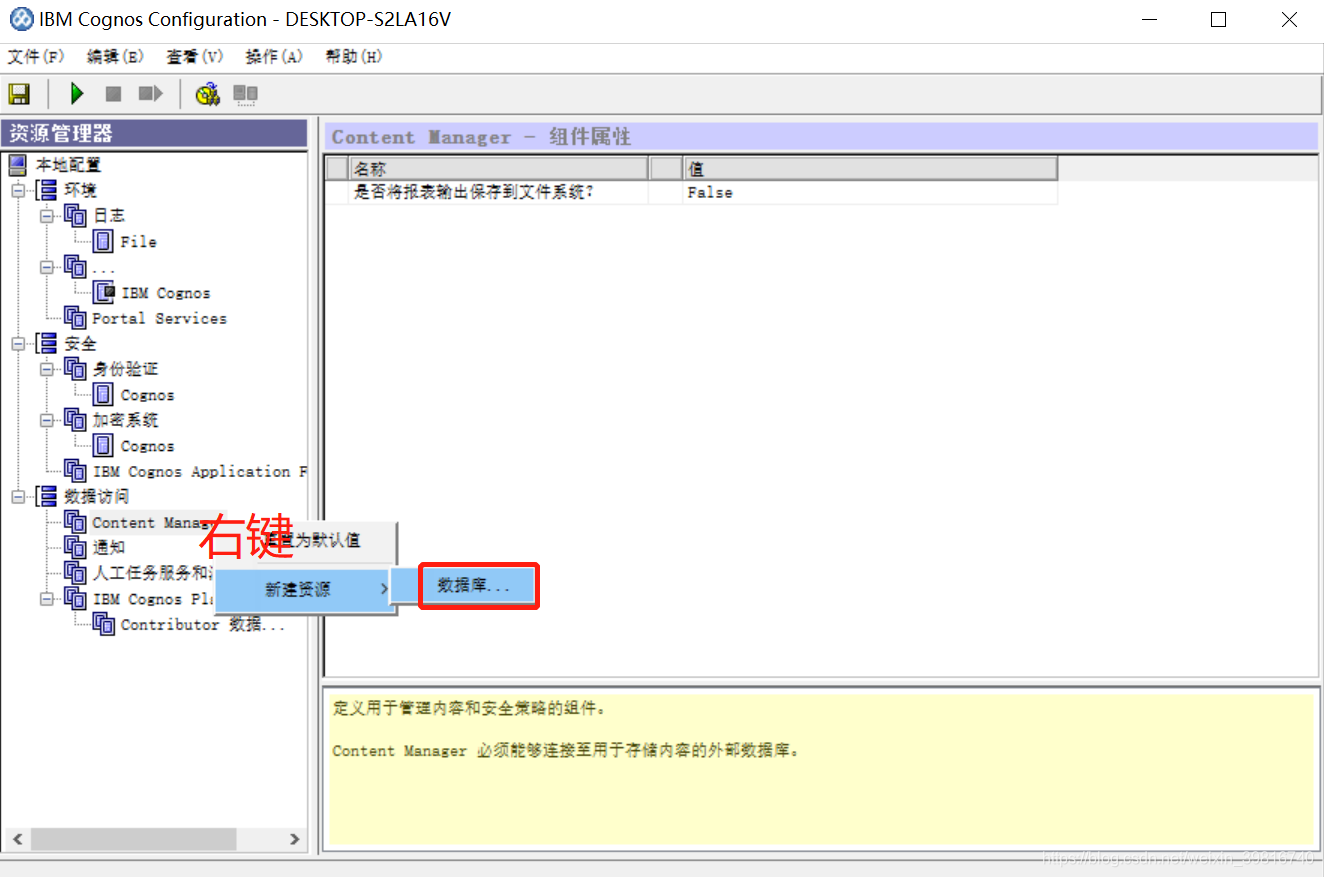Open the 编辑(E) menu
The image size is (1324, 877).
coord(115,57)
